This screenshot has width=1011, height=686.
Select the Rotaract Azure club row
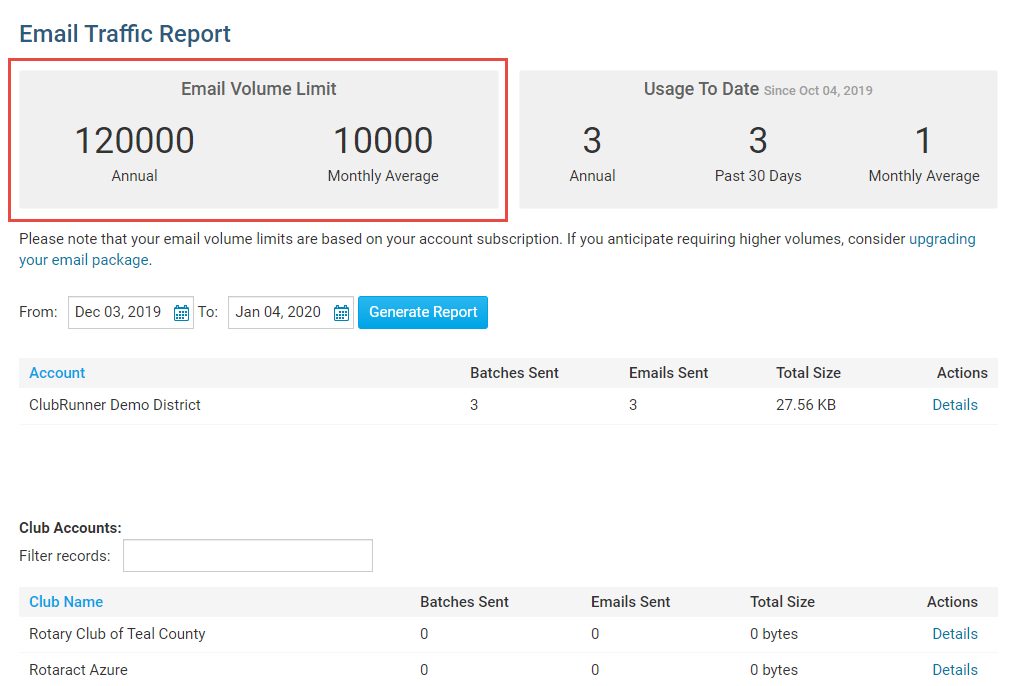(x=78, y=670)
